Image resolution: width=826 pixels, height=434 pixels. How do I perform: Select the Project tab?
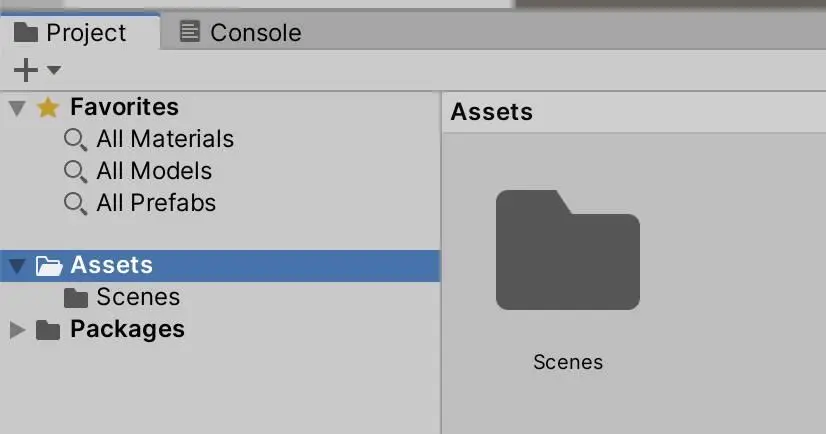tap(80, 32)
